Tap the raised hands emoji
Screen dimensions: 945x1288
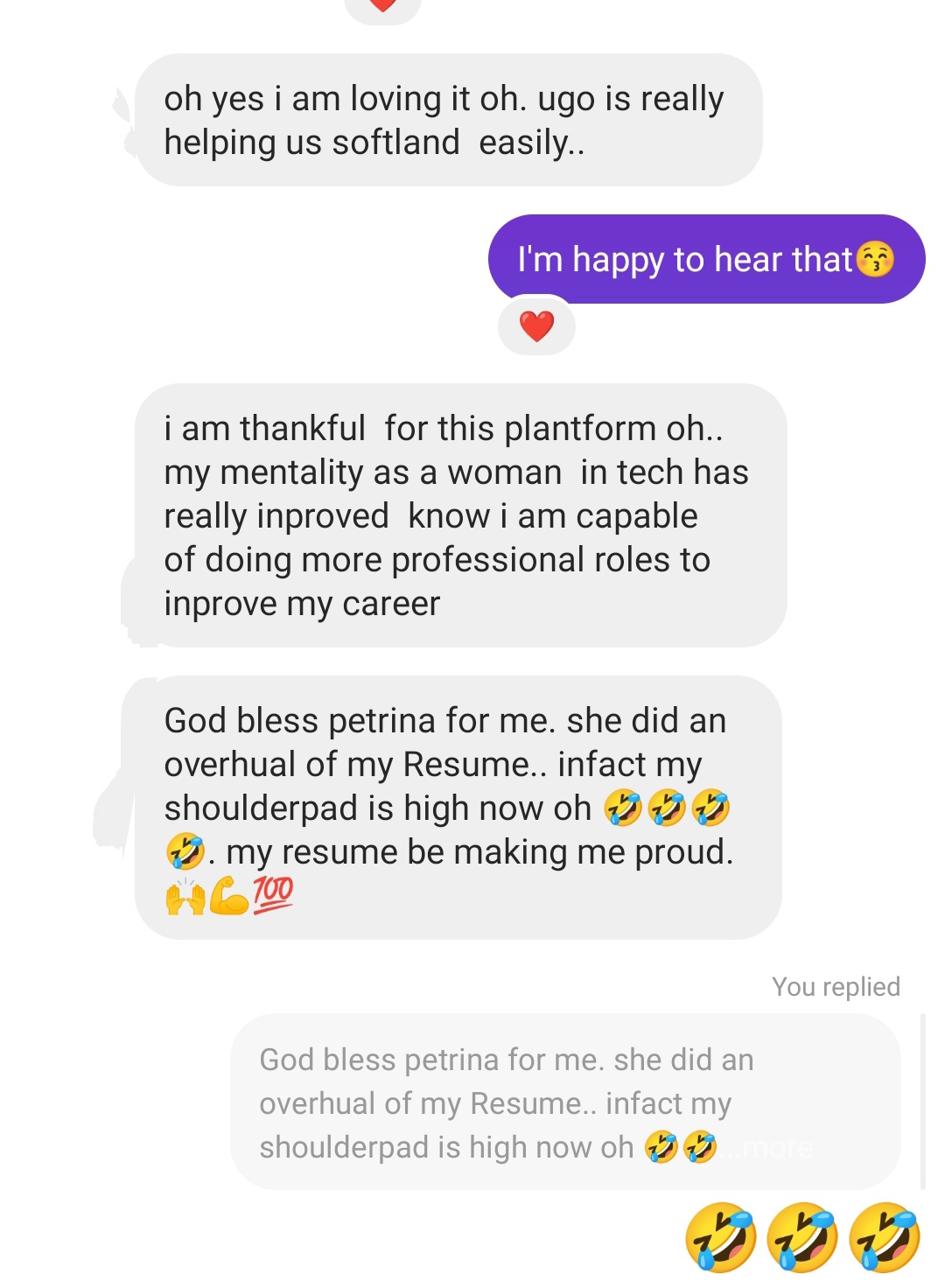(x=185, y=895)
